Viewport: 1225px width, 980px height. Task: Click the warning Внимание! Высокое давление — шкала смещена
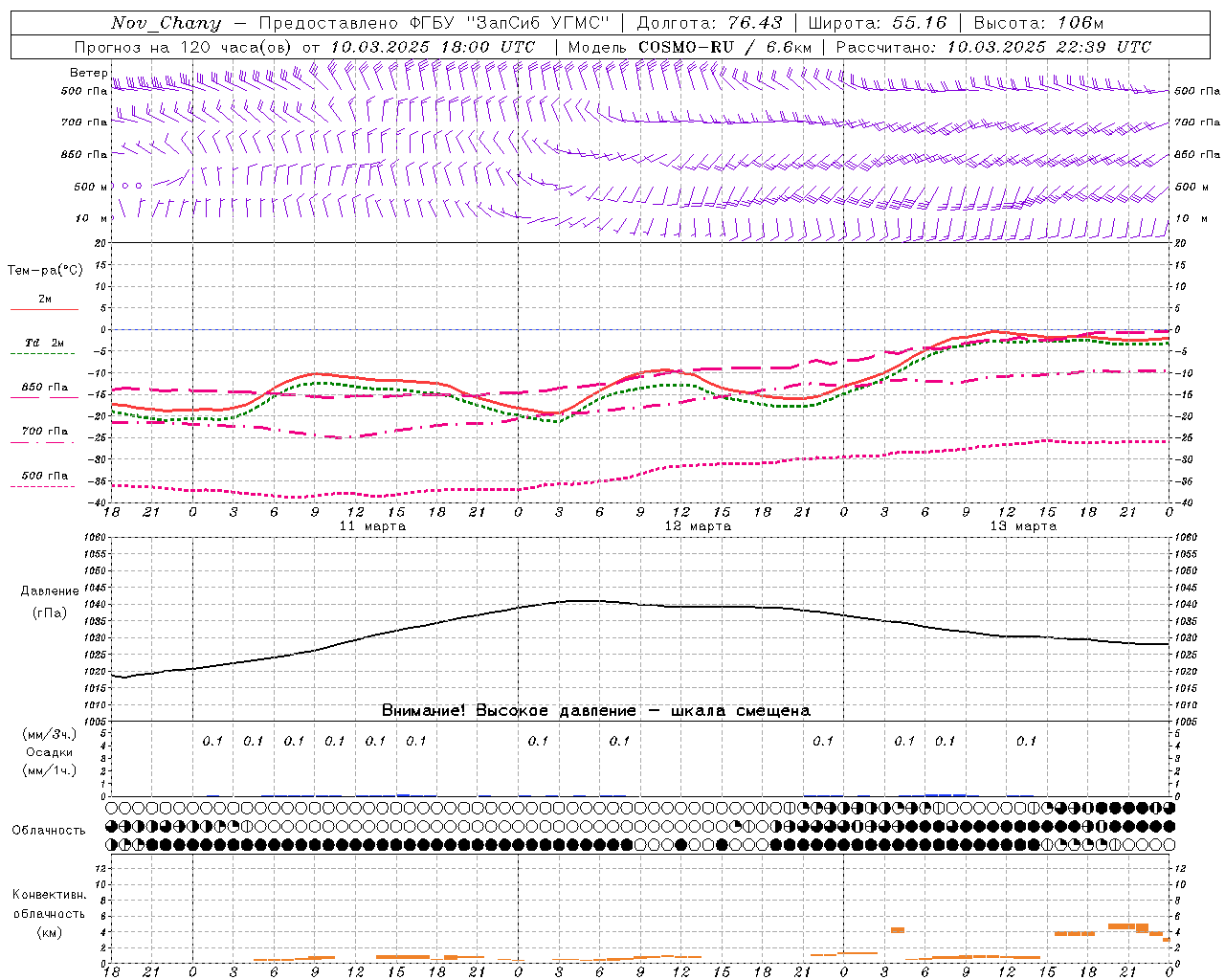click(596, 711)
